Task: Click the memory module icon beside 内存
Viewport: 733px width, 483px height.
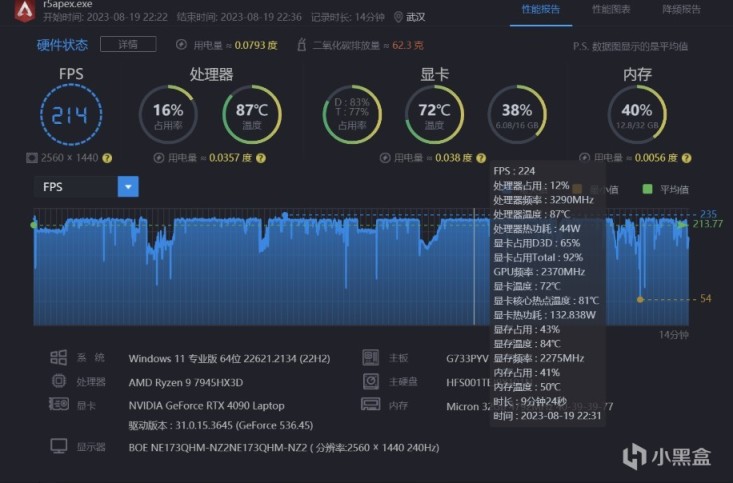Action: (371, 404)
